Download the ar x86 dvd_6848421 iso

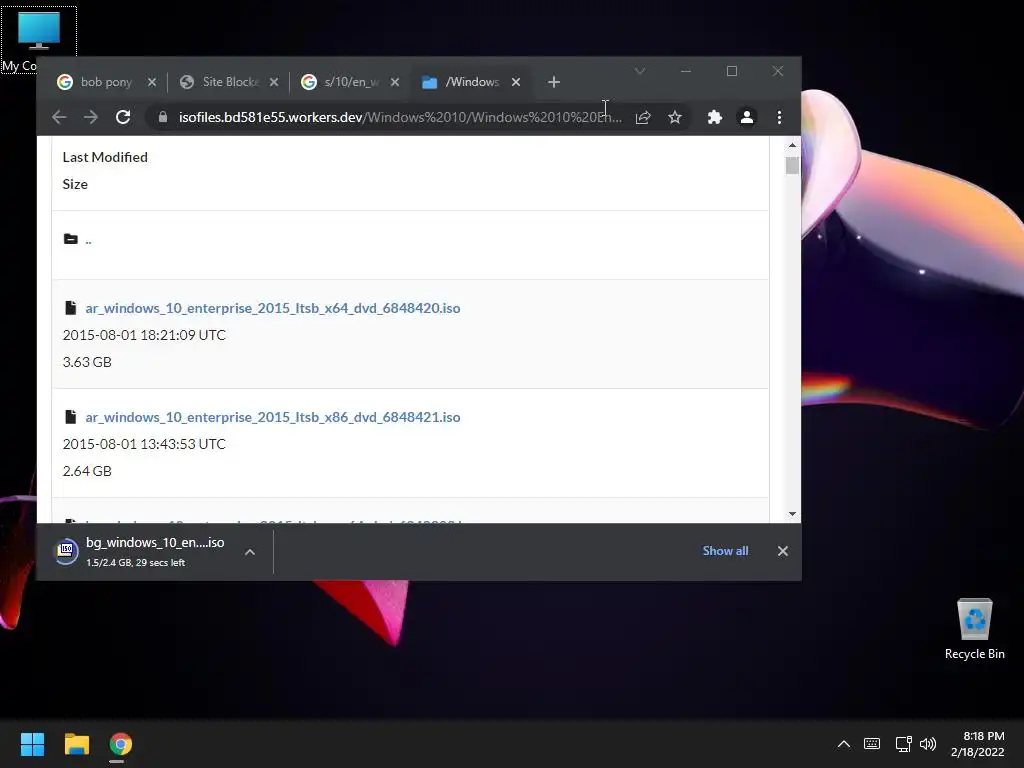pyautogui.click(x=272, y=417)
